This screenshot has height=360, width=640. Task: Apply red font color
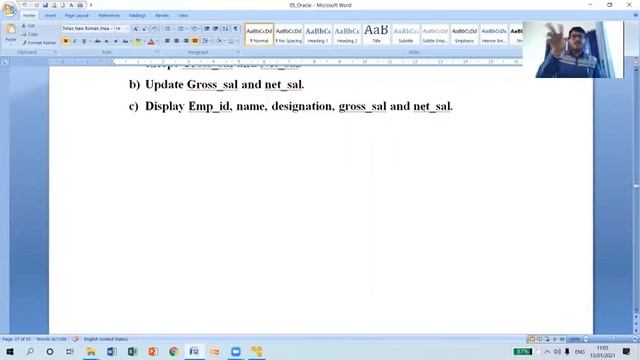click(151, 41)
